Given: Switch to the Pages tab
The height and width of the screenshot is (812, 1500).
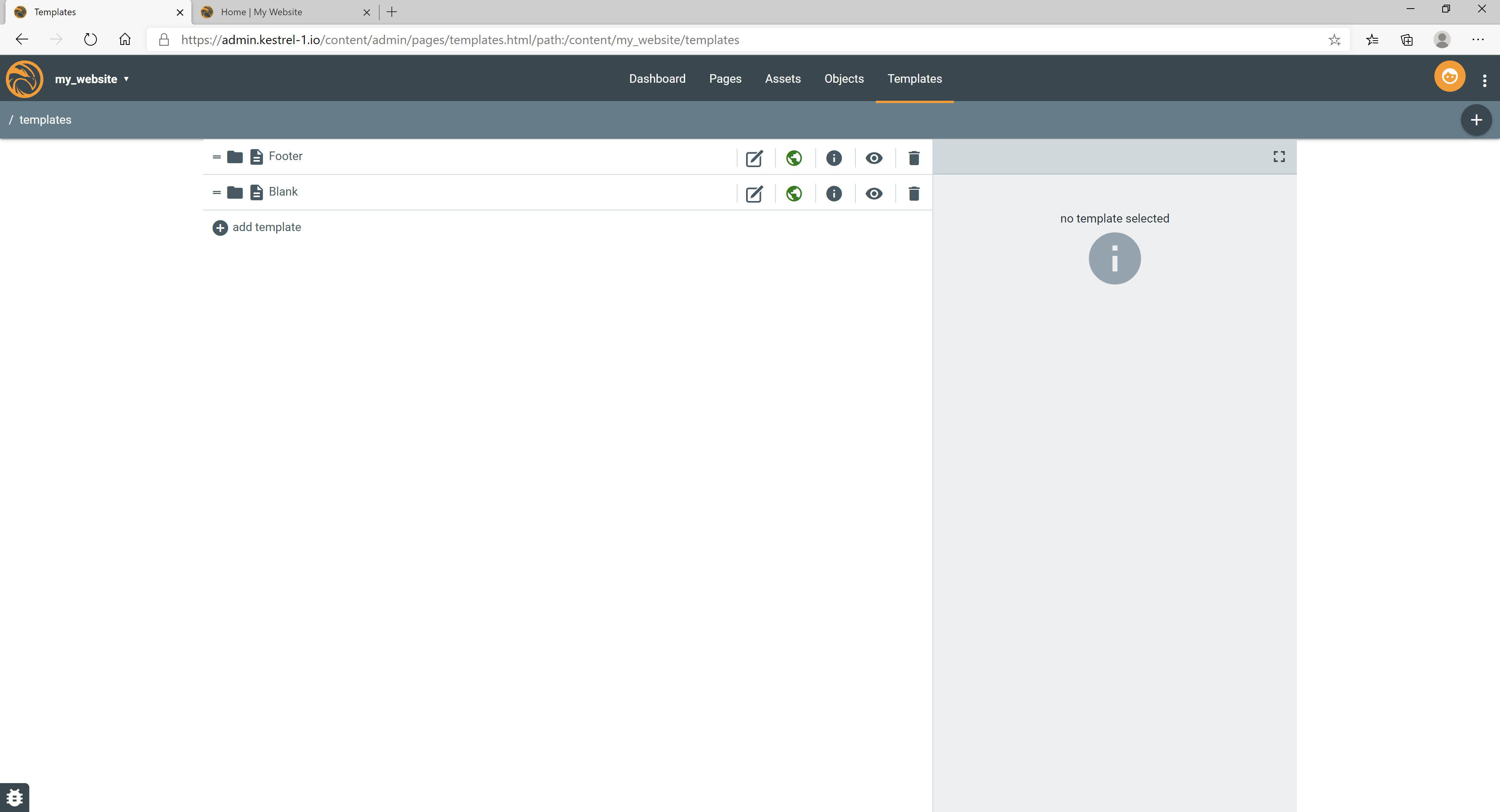Looking at the screenshot, I should (725, 78).
